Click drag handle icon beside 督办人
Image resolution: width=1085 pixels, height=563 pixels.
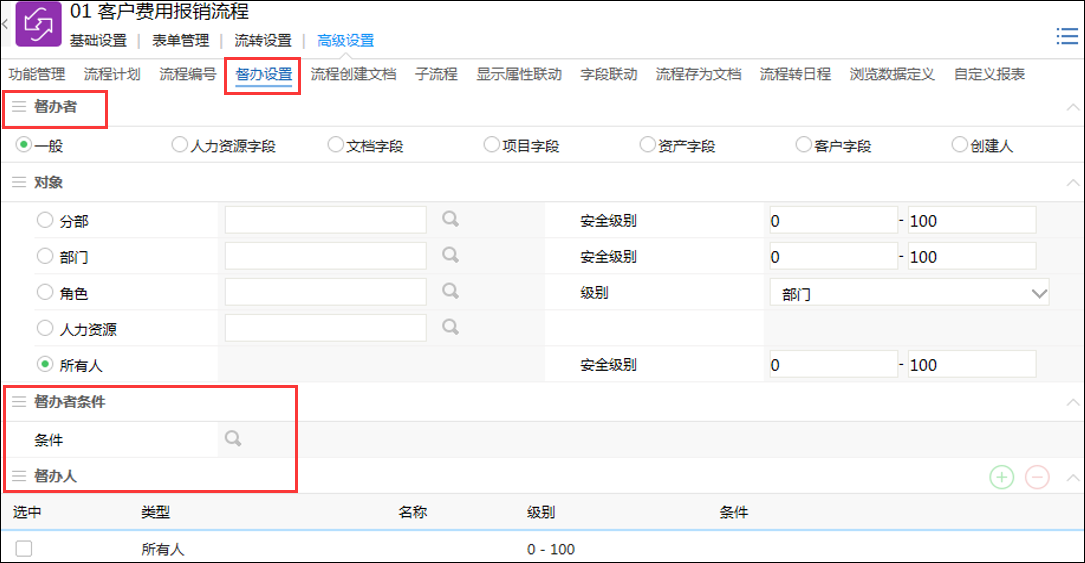(x=19, y=476)
